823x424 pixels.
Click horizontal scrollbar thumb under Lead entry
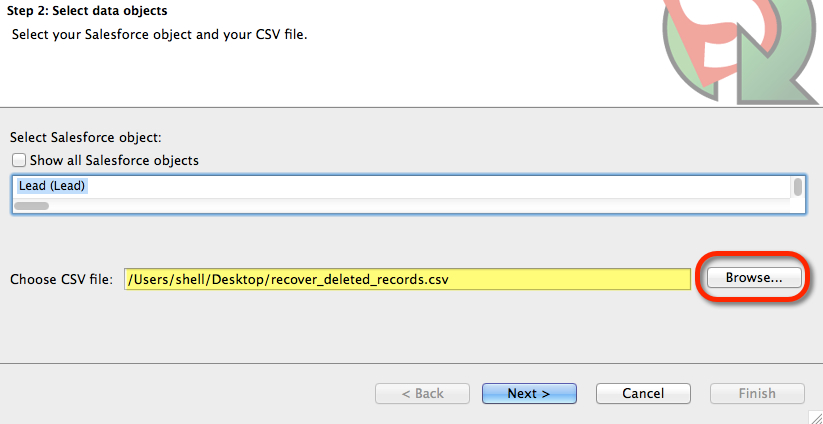click(x=31, y=206)
